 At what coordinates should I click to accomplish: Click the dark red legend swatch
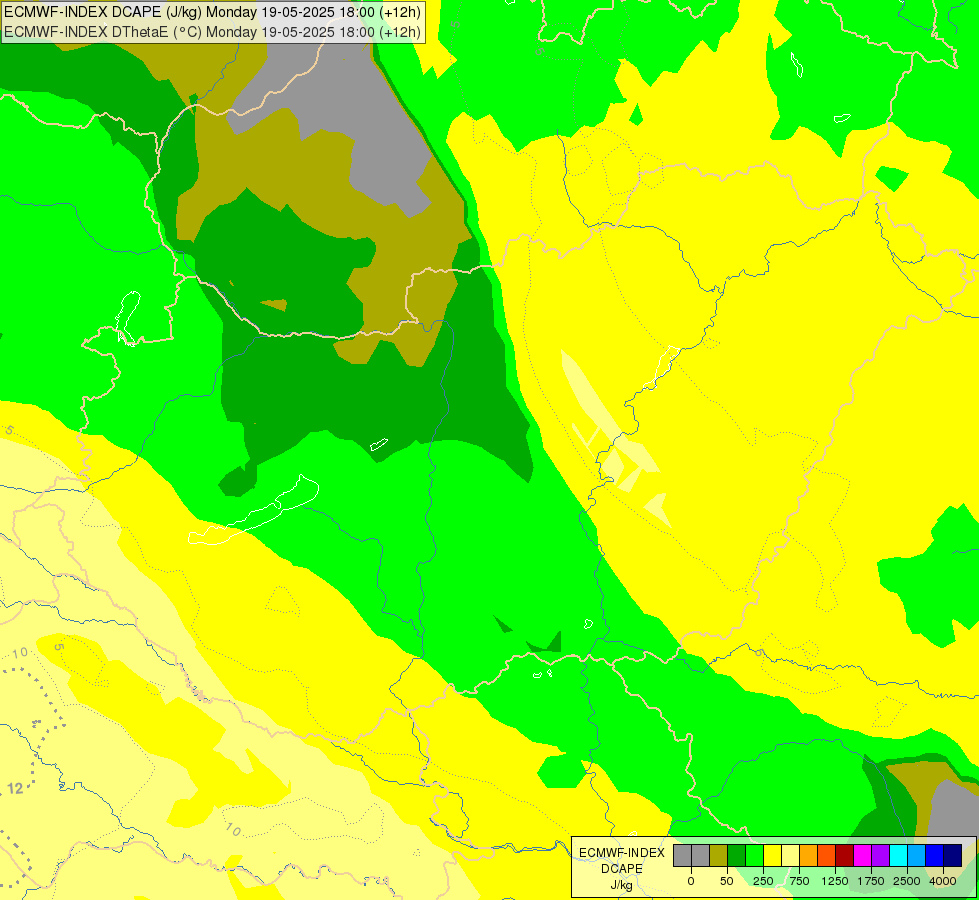point(845,855)
